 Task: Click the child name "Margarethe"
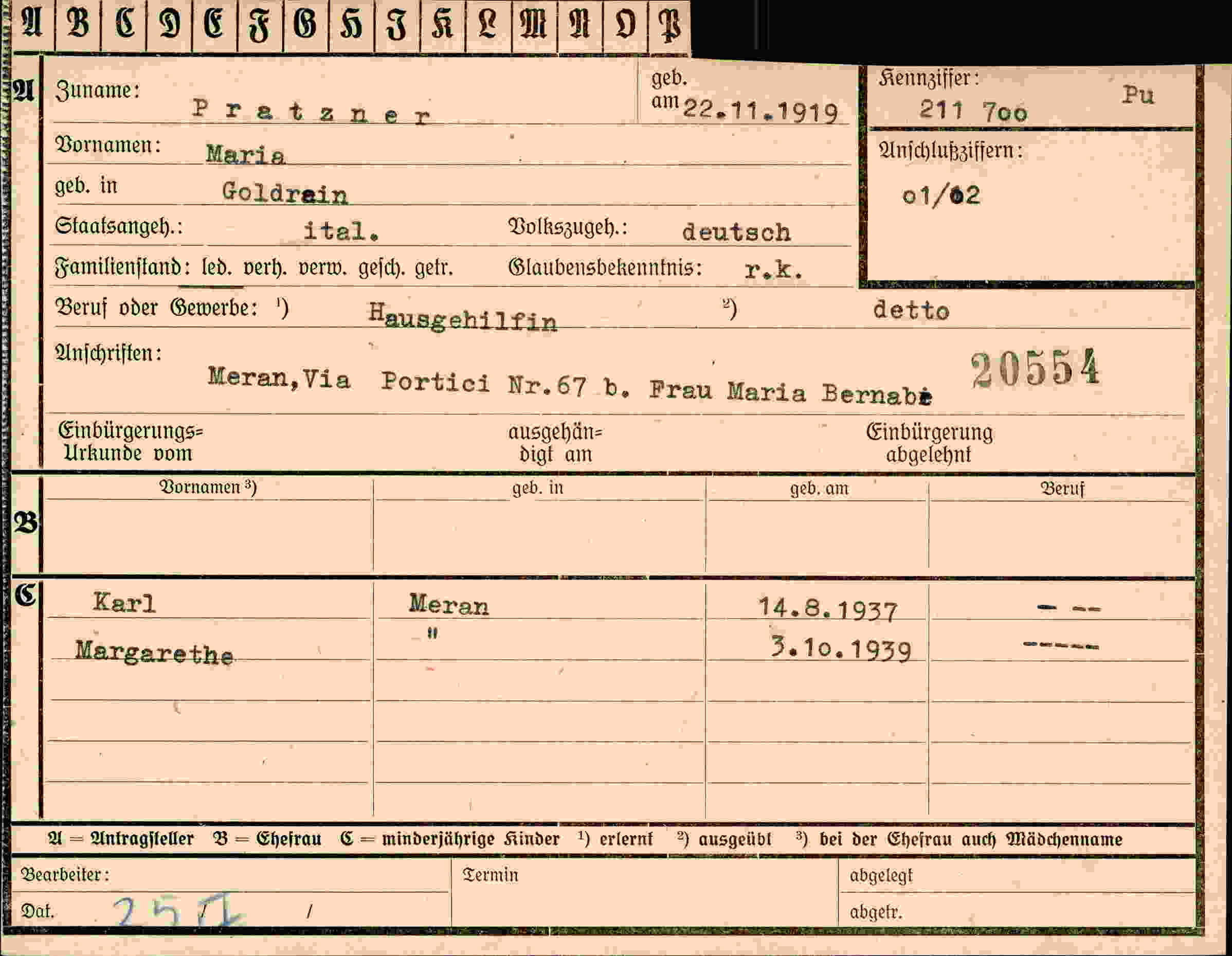tap(154, 653)
